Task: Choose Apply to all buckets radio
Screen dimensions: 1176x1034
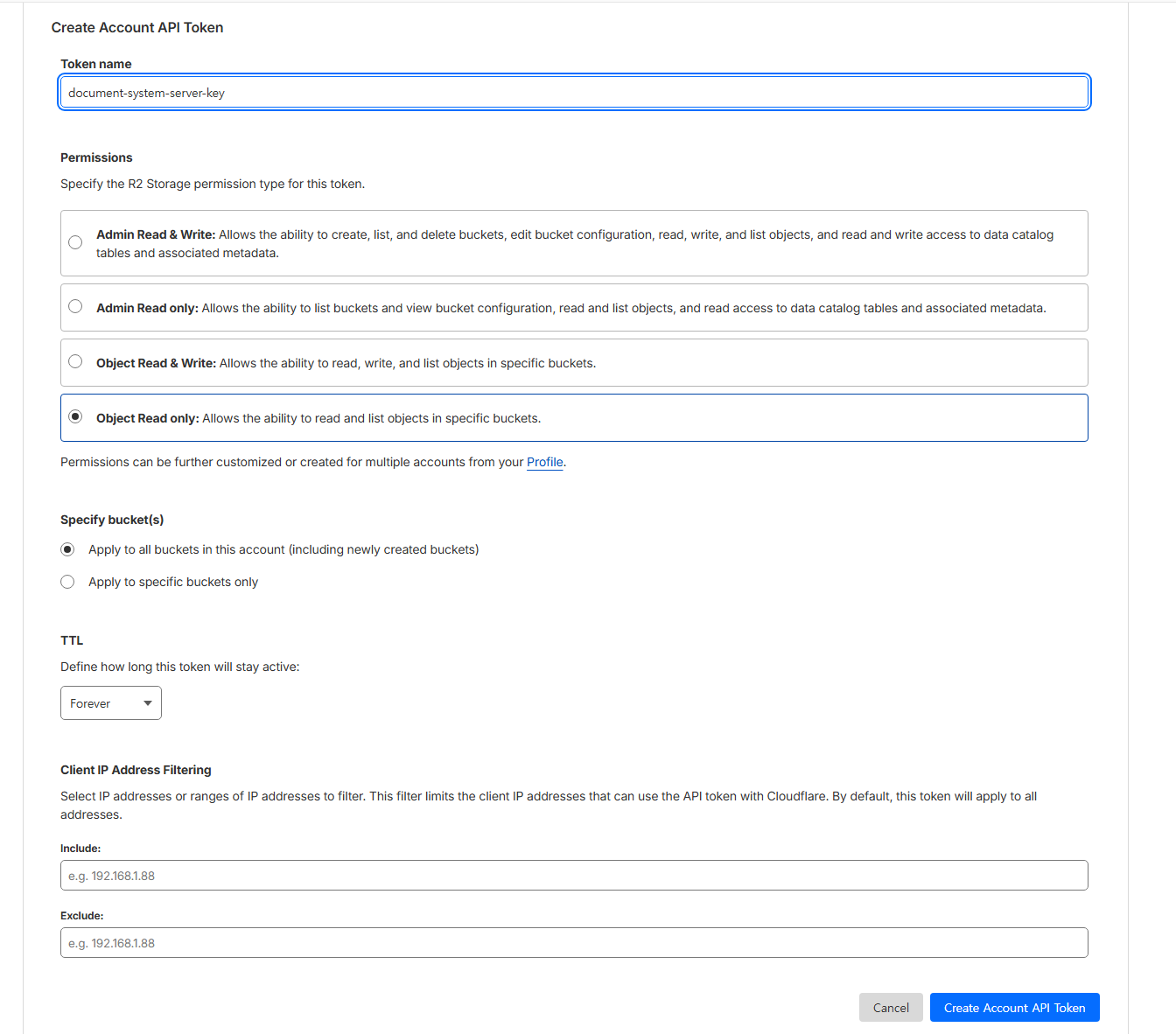Action: tap(67, 549)
